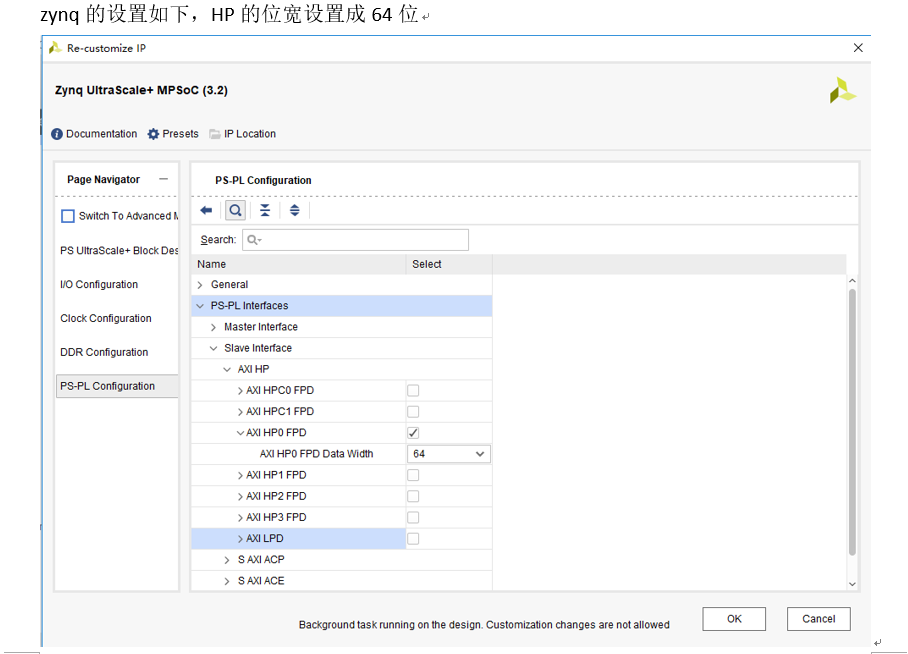Collapse the Slave Interface tree node

pyautogui.click(x=213, y=348)
